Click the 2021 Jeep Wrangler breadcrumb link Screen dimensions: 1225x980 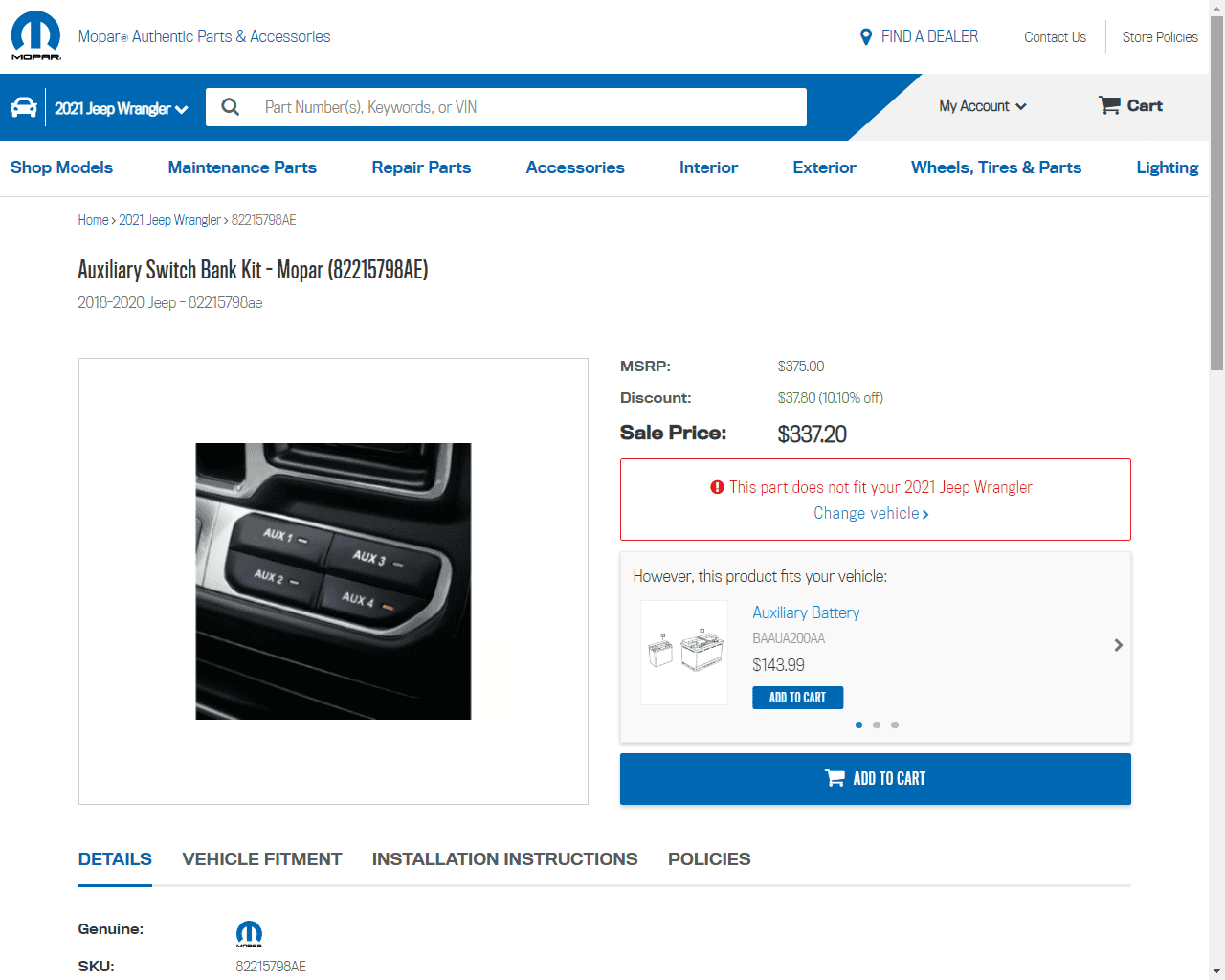[169, 220]
